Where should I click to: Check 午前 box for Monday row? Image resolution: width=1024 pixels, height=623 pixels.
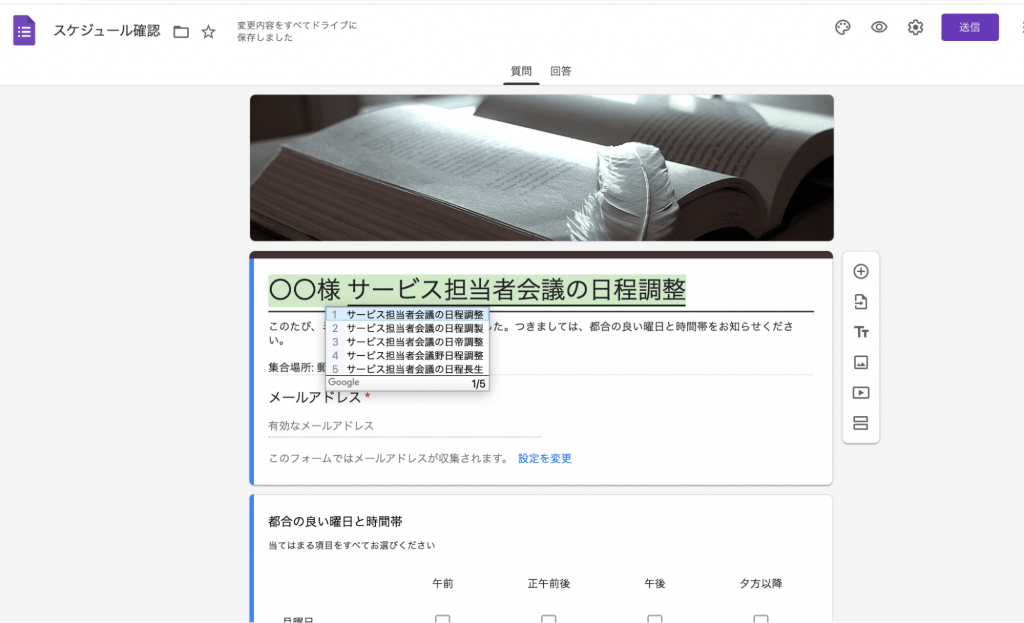tap(442, 619)
